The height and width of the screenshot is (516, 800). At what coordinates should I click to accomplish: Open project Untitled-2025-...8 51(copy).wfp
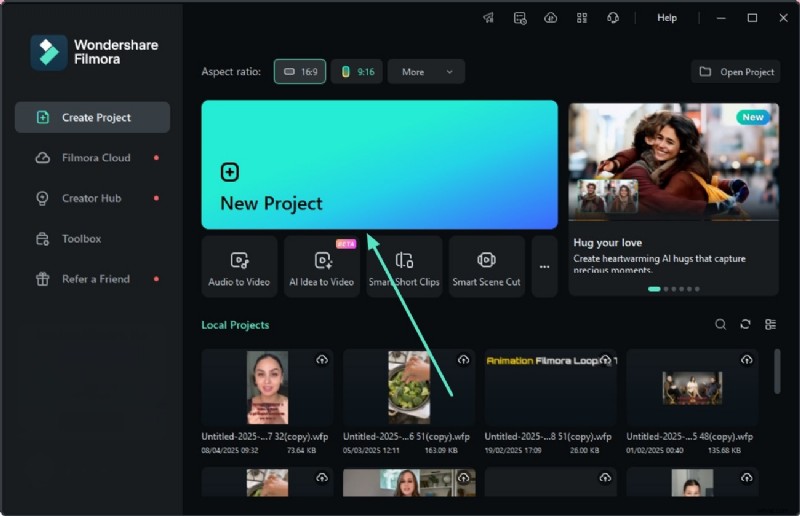coord(551,387)
